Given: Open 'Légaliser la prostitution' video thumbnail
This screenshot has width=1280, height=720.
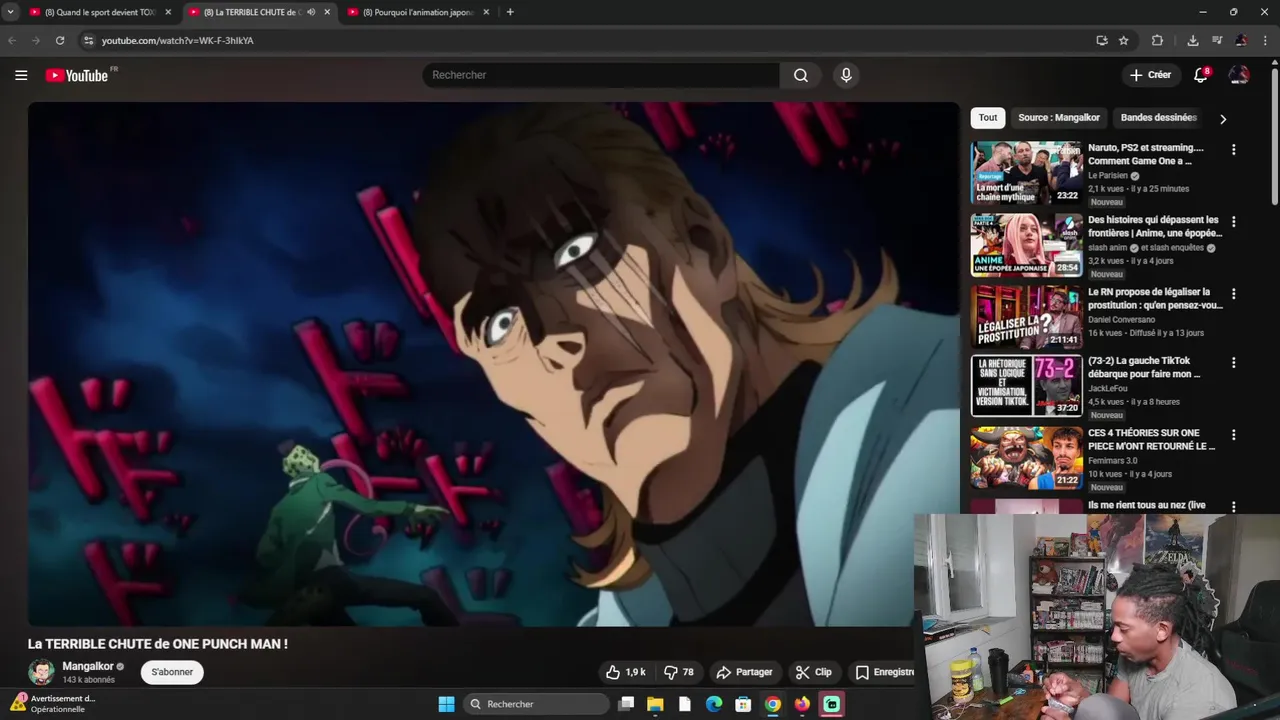Looking at the screenshot, I should point(1026,317).
